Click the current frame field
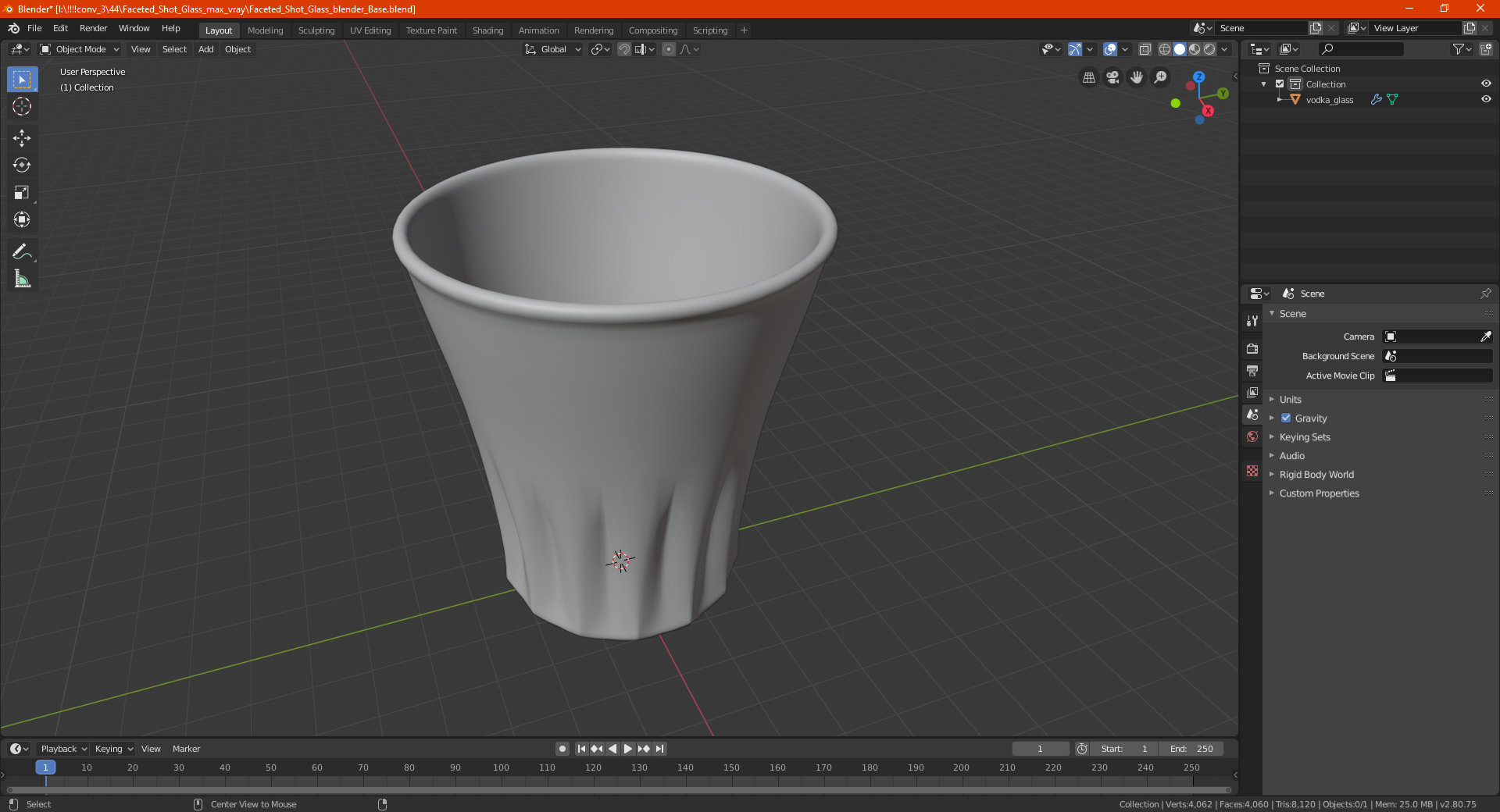Screen dimensions: 1500x812 [x=1040, y=749]
